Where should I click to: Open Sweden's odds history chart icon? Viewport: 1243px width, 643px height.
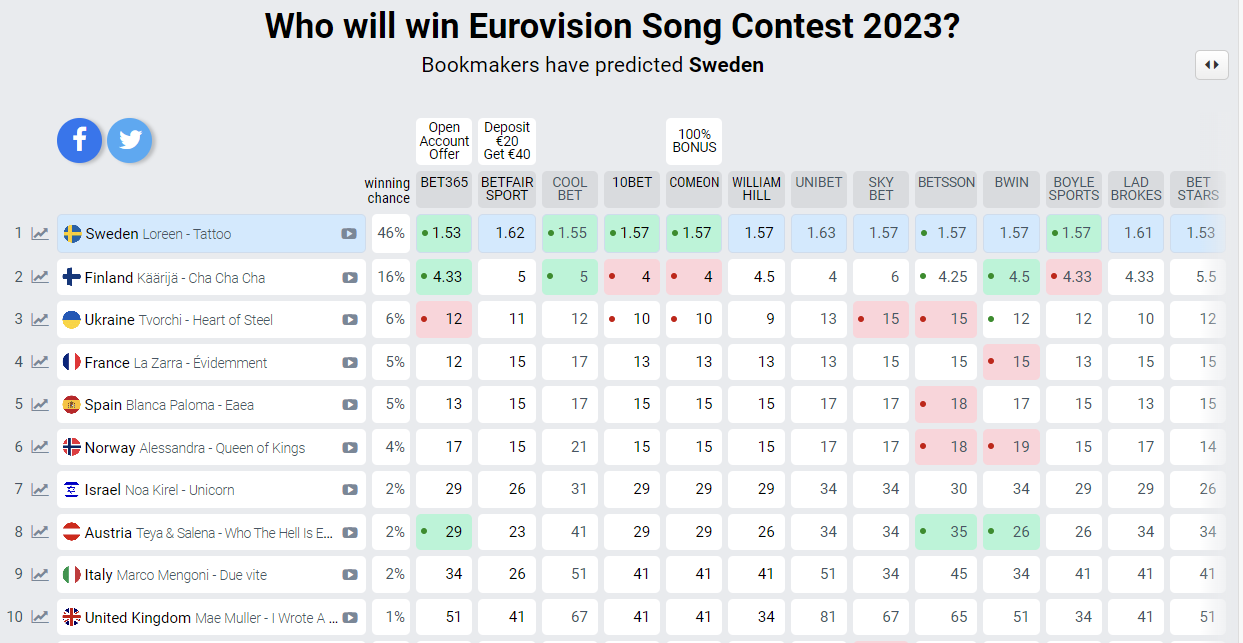tap(40, 234)
